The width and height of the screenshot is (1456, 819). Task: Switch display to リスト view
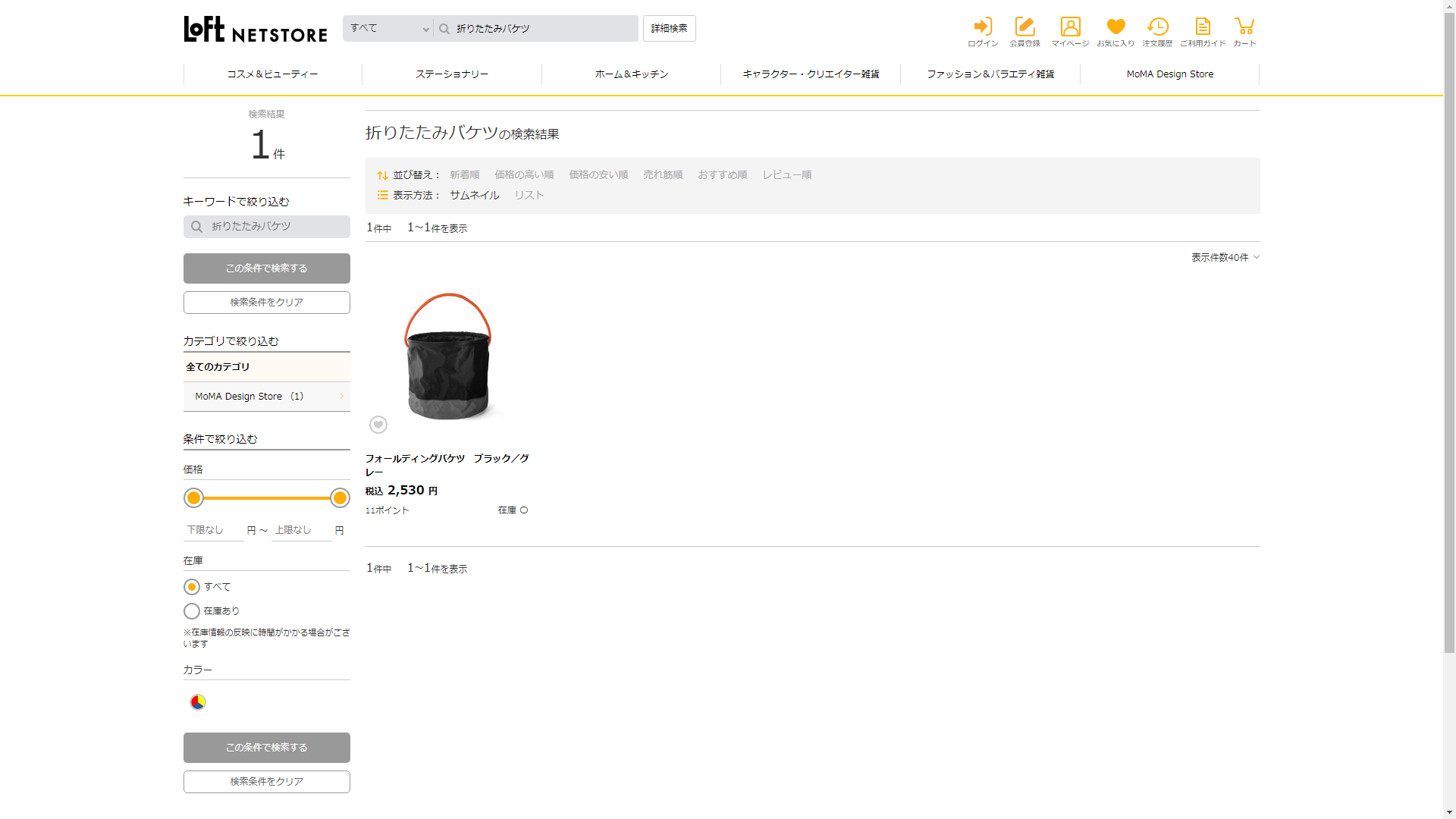[x=529, y=195]
